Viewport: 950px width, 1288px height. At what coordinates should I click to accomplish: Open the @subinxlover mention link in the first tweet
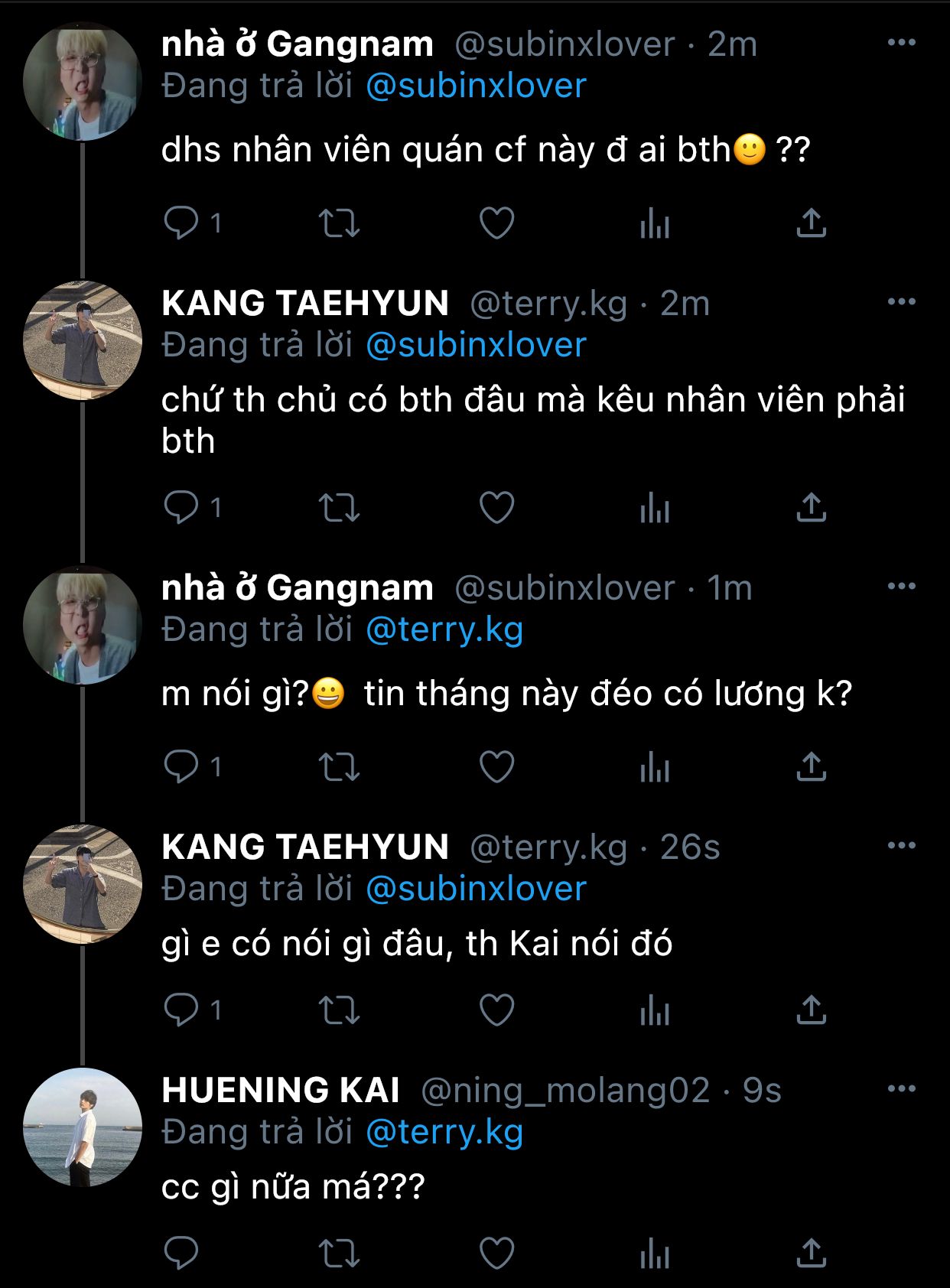click(476, 86)
